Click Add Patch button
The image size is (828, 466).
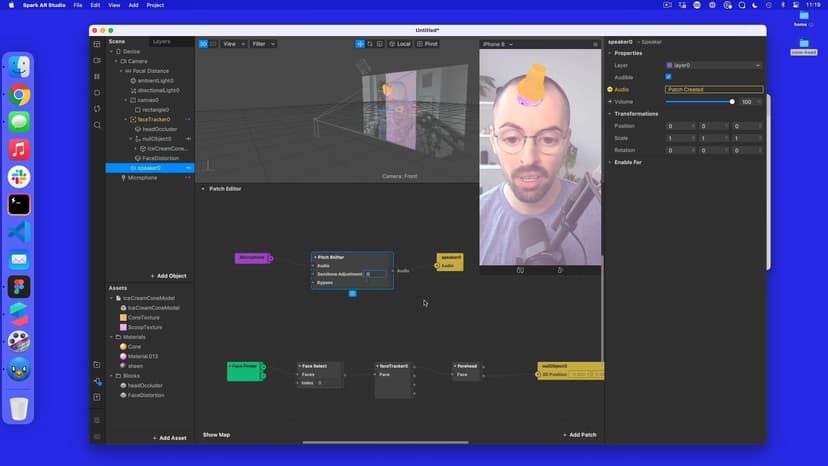(x=580, y=435)
